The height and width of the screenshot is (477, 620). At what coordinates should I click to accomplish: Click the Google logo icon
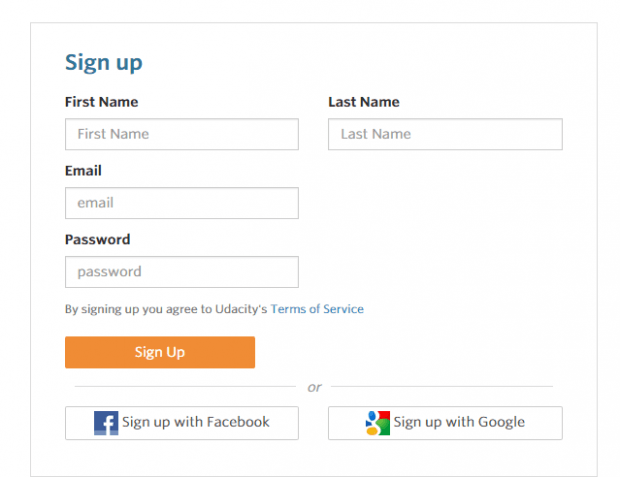click(x=378, y=423)
